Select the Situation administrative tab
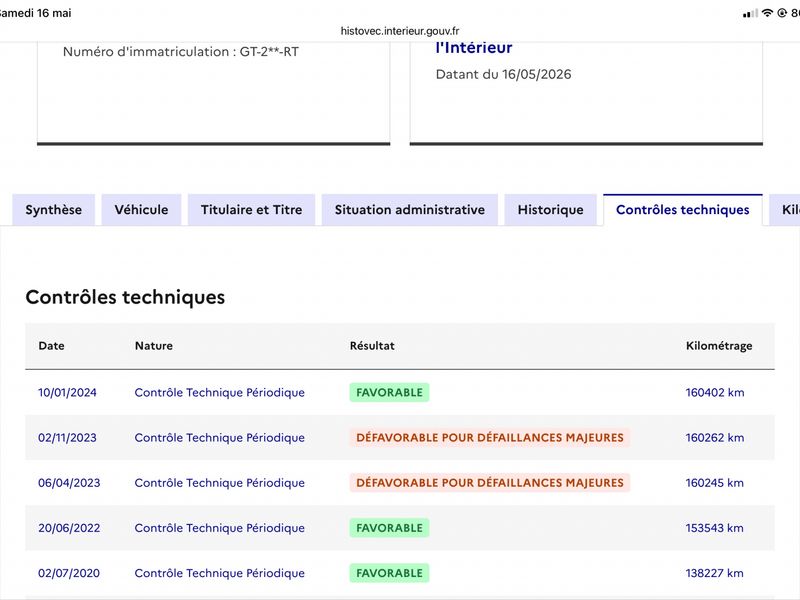 (x=410, y=210)
